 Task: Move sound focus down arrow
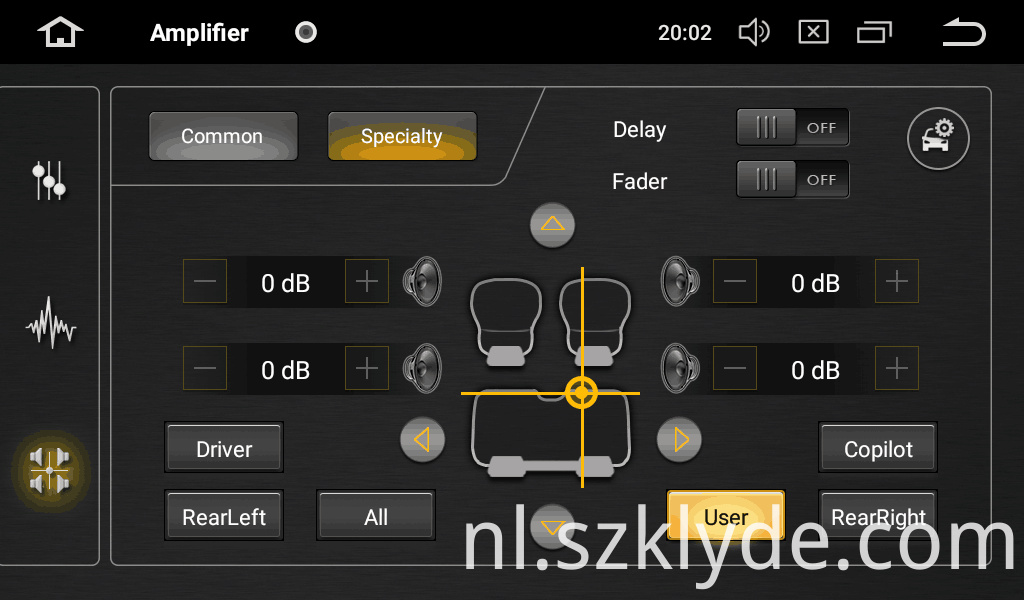pos(552,526)
